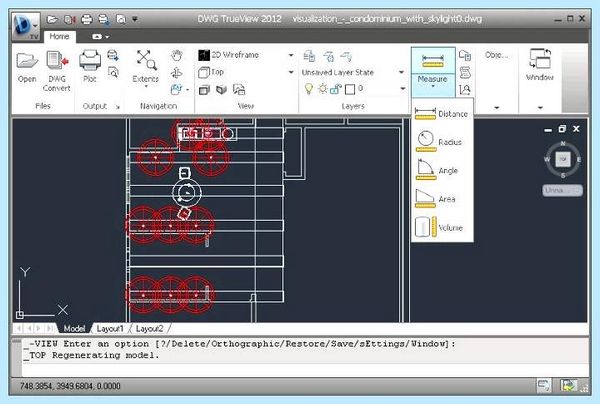Select the Orbit tool in Navigation
Image resolution: width=600 pixels, height=404 pixels.
(176, 72)
